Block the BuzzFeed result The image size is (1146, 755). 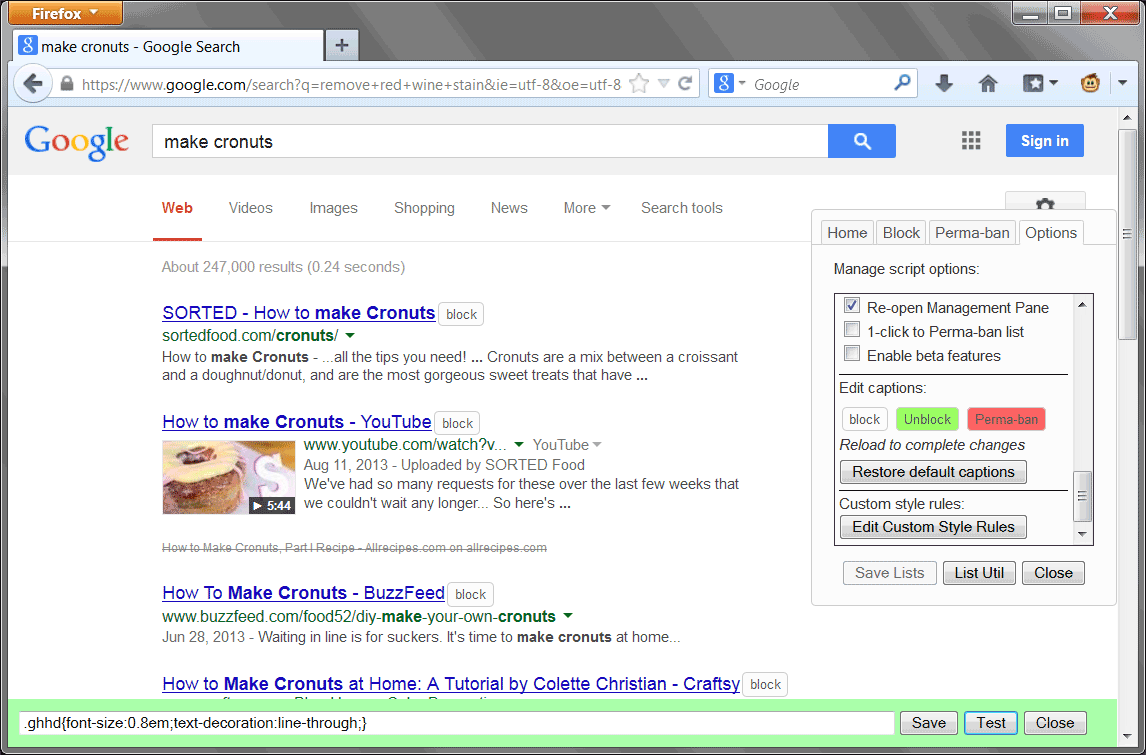[471, 594]
